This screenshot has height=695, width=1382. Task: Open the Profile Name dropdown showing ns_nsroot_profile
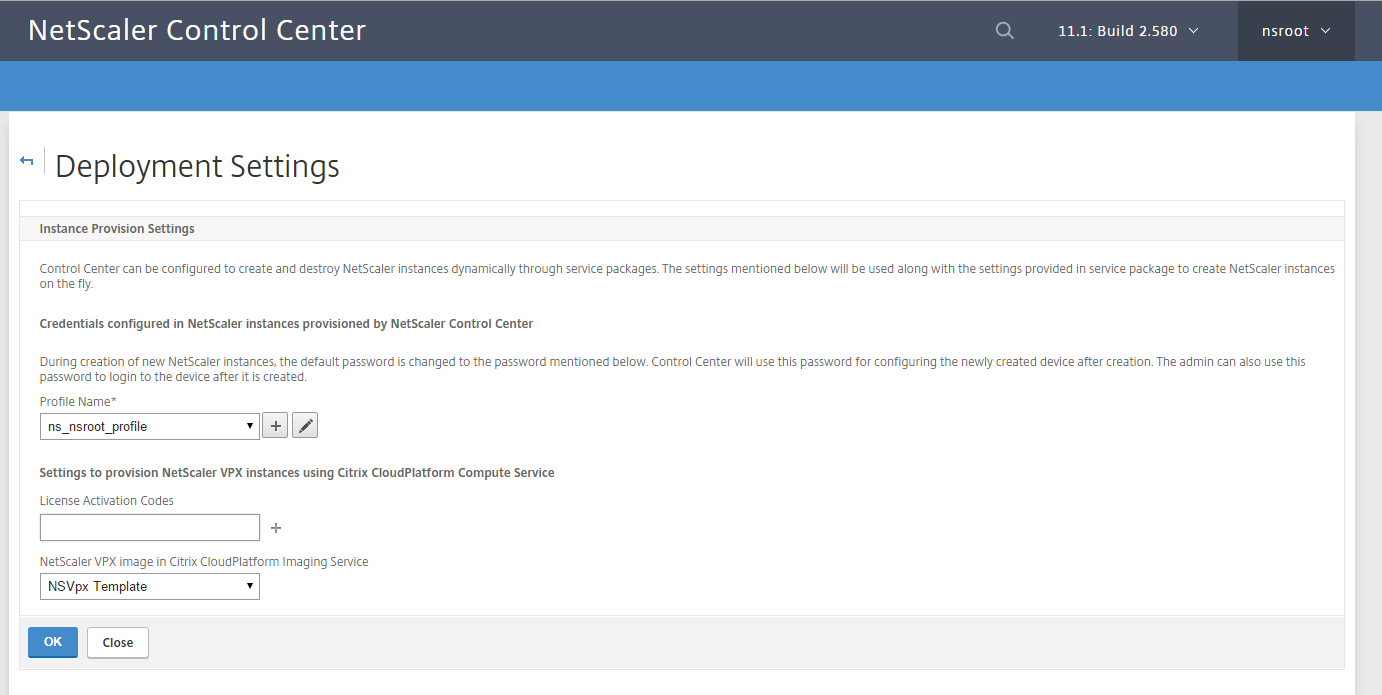pos(150,426)
